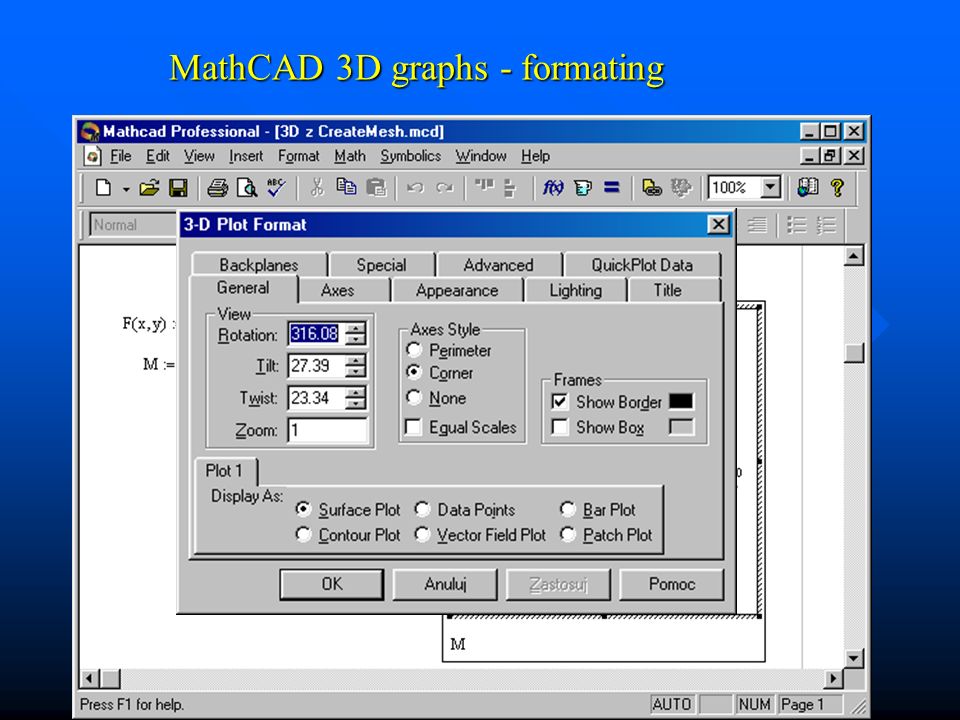Click the bulleted list toolbar icon

click(797, 225)
